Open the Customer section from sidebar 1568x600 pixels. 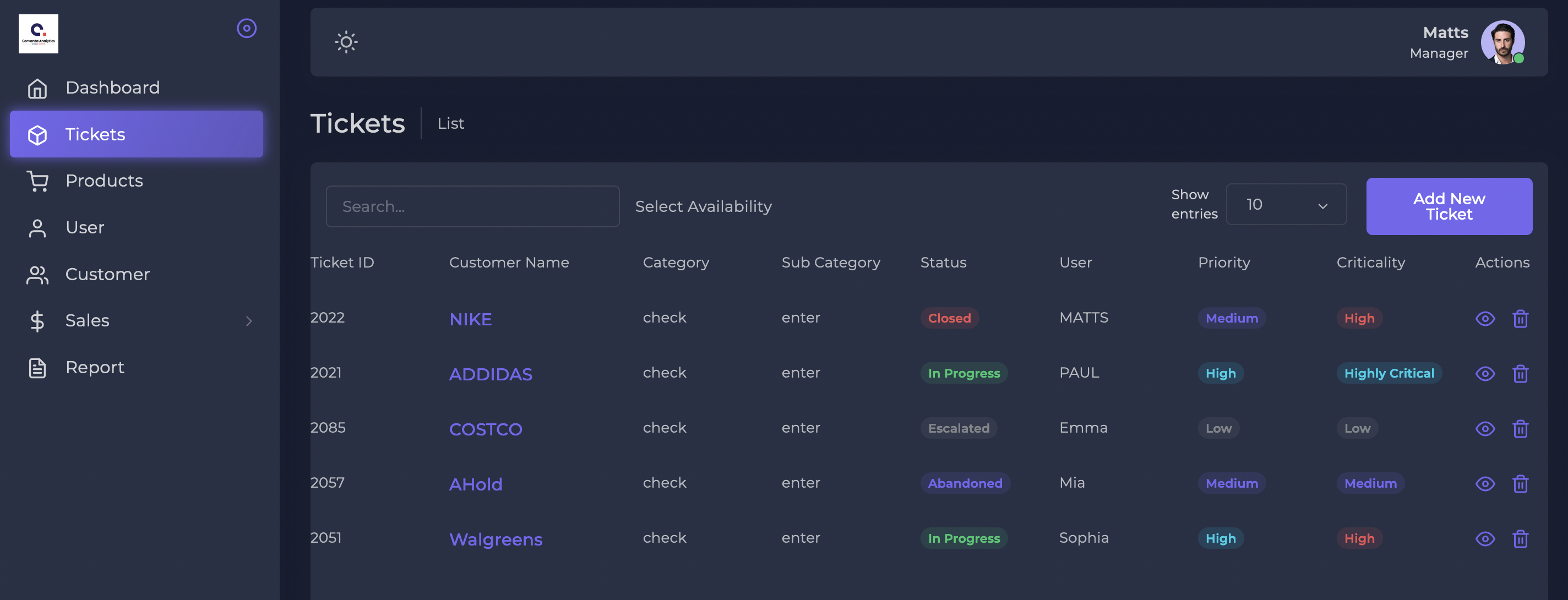point(107,274)
